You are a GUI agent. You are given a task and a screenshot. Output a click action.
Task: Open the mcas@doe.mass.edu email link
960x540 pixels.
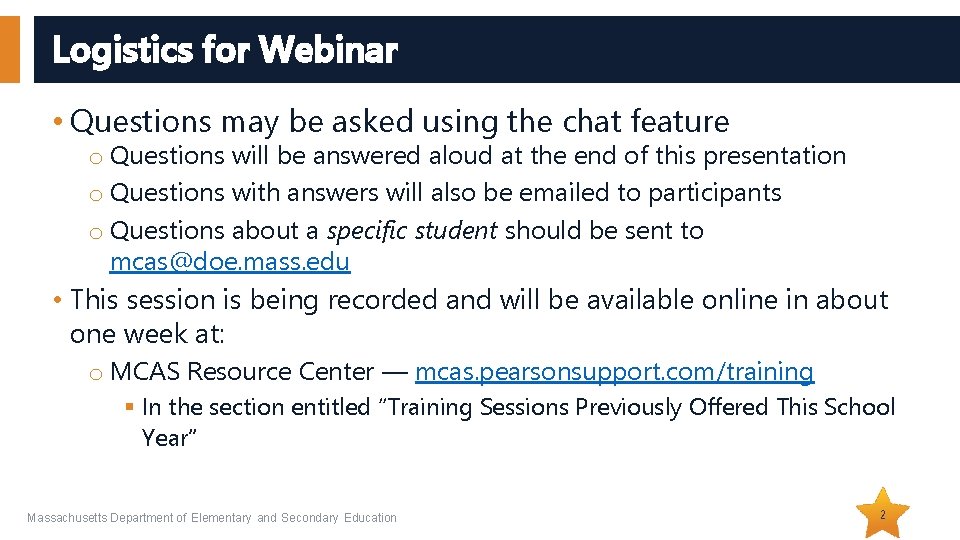229,263
